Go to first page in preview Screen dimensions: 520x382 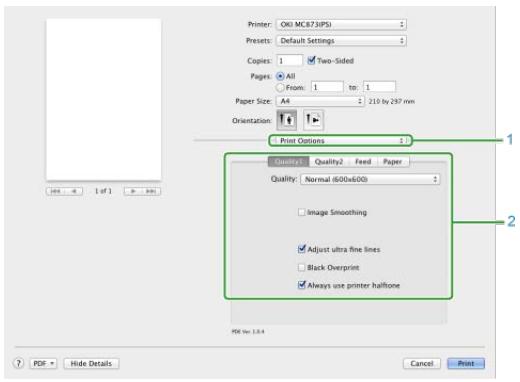[55, 191]
